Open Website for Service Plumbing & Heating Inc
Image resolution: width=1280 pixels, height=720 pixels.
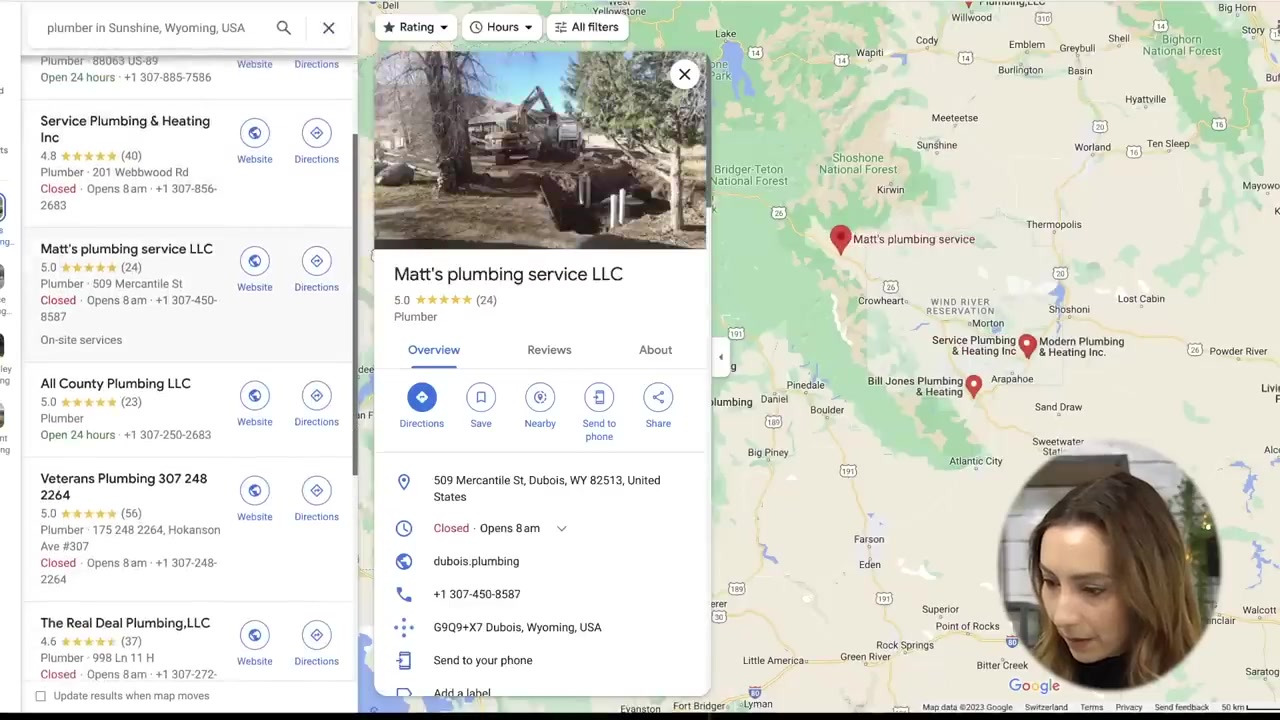254,141
